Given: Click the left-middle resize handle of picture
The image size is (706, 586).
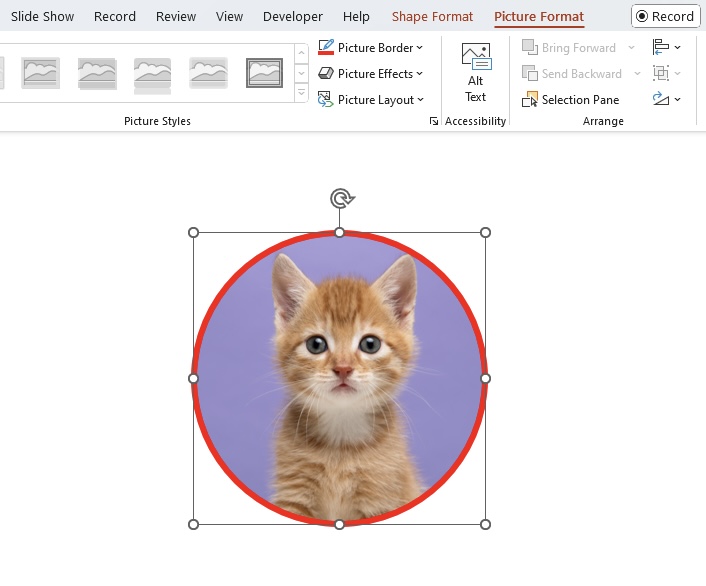Looking at the screenshot, I should tap(193, 378).
